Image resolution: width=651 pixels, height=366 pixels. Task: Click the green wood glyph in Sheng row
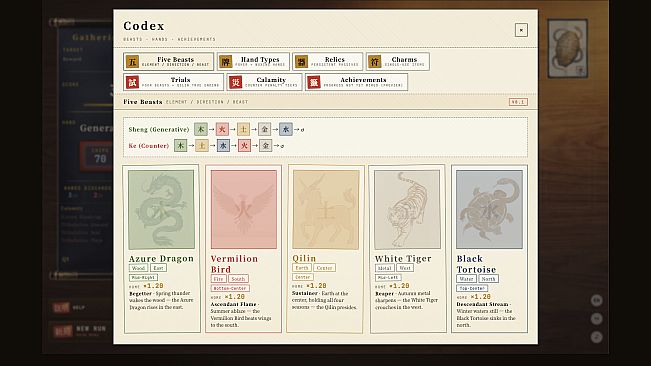point(201,129)
